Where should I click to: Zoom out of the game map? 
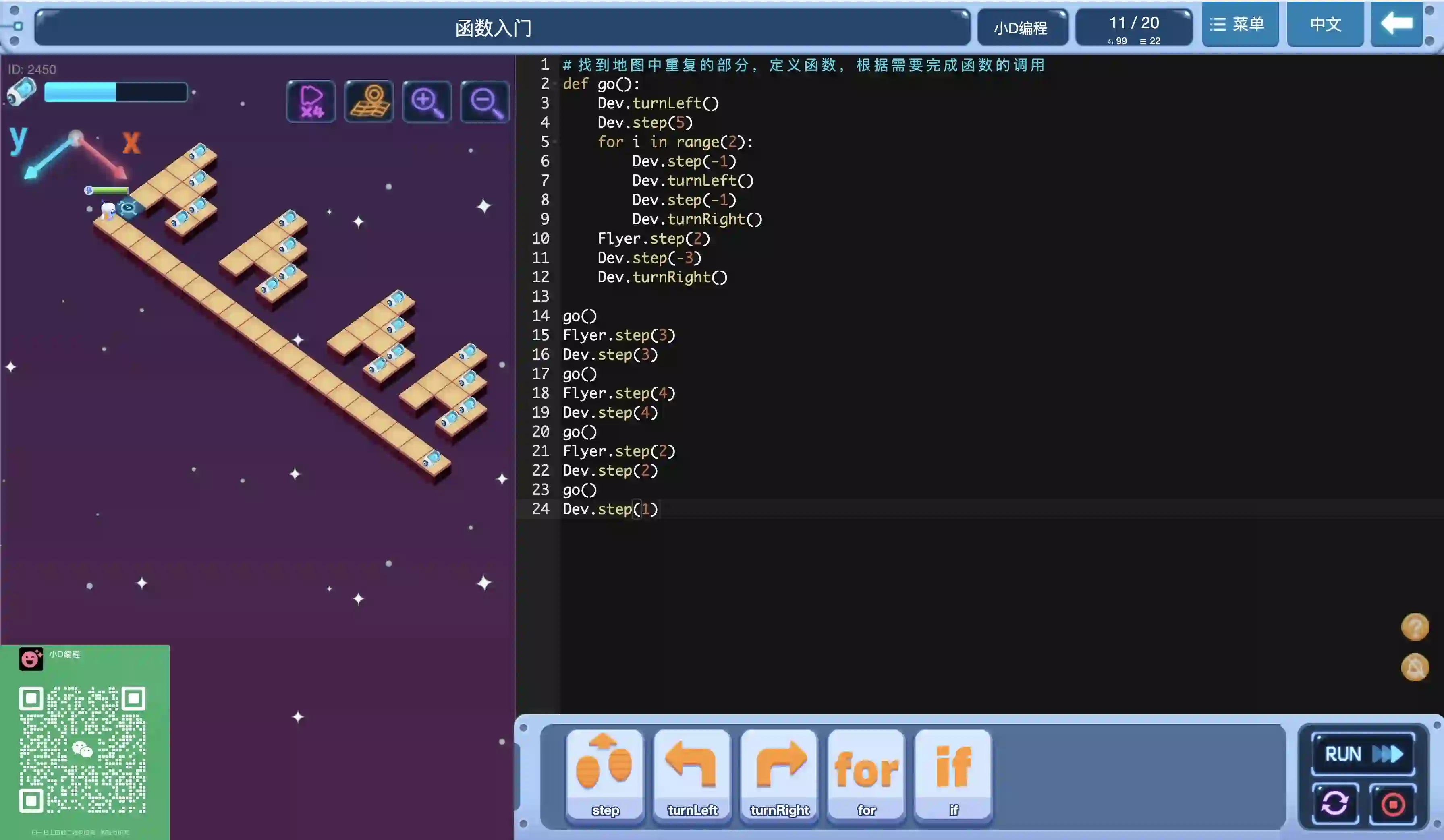tap(485, 101)
